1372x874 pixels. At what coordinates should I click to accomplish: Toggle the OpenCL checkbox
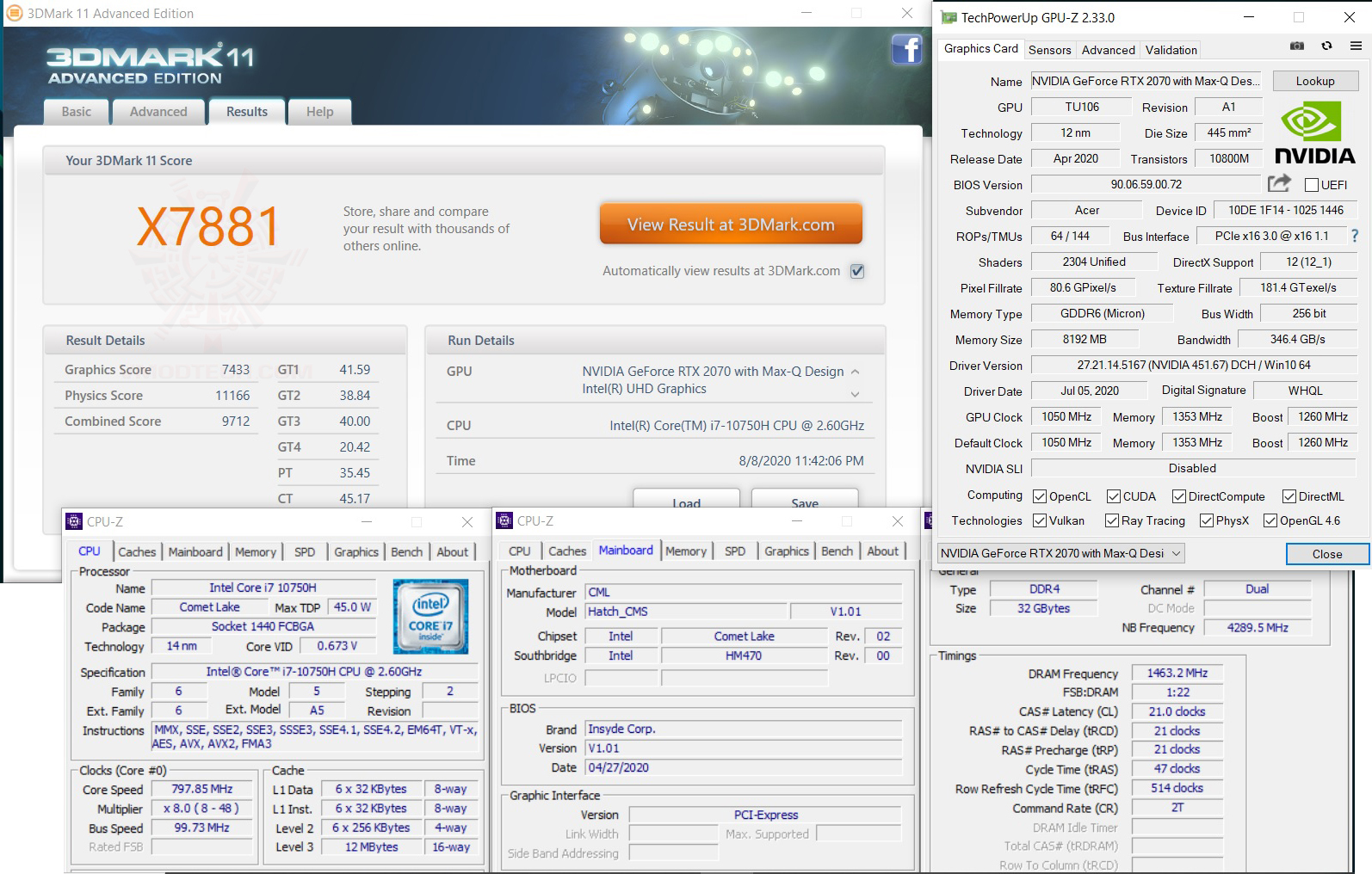tap(1040, 496)
